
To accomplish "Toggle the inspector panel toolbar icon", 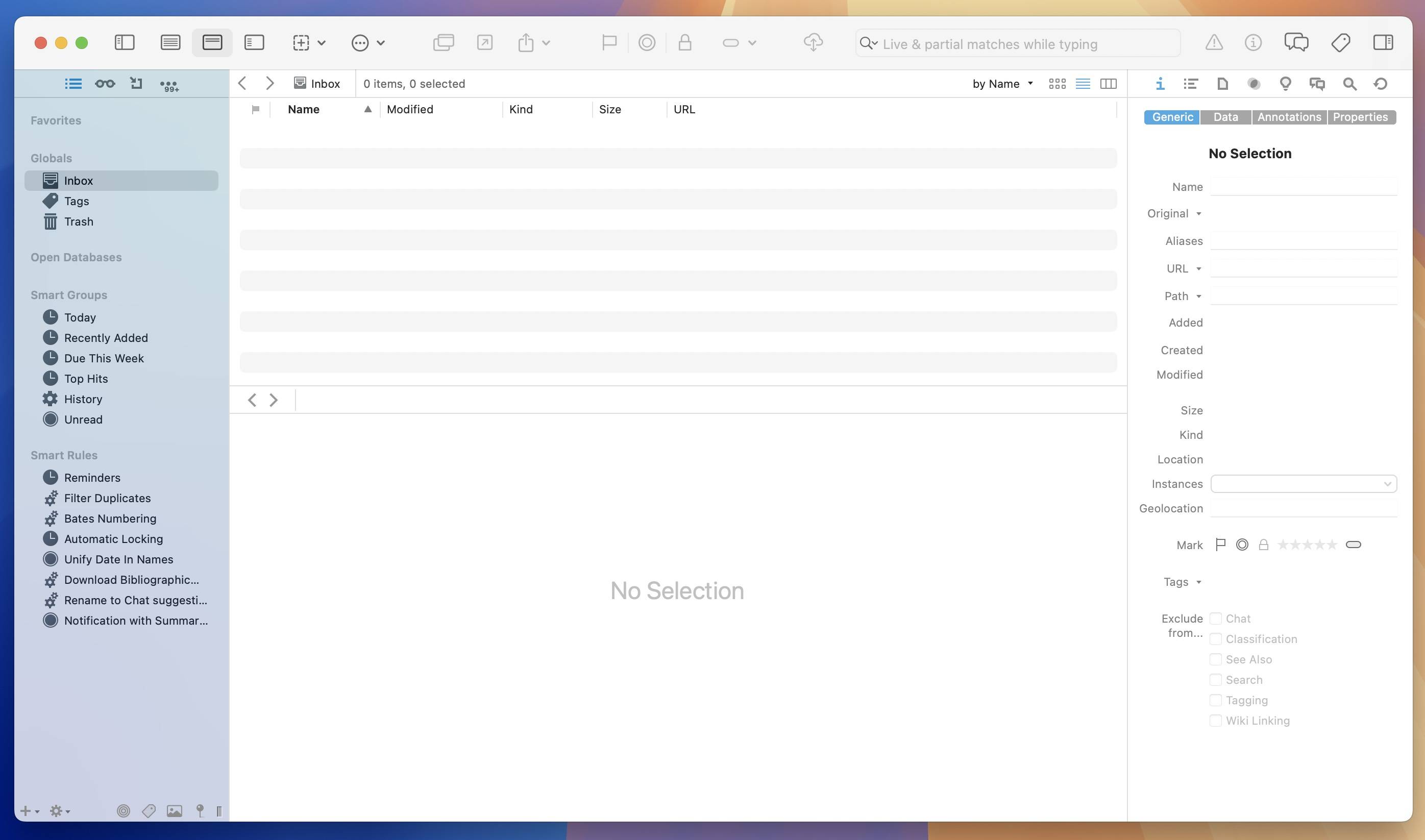I will 1383,42.
